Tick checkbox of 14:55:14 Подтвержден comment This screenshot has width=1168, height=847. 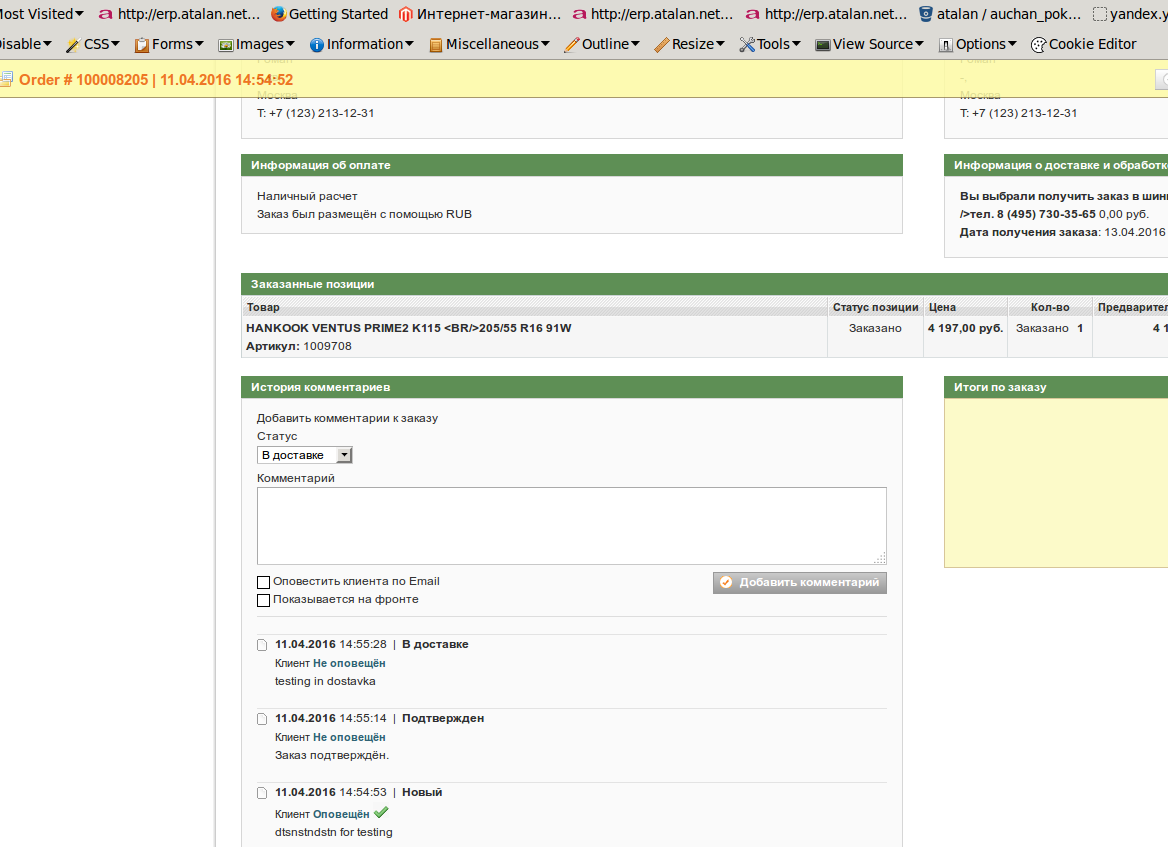click(x=262, y=719)
